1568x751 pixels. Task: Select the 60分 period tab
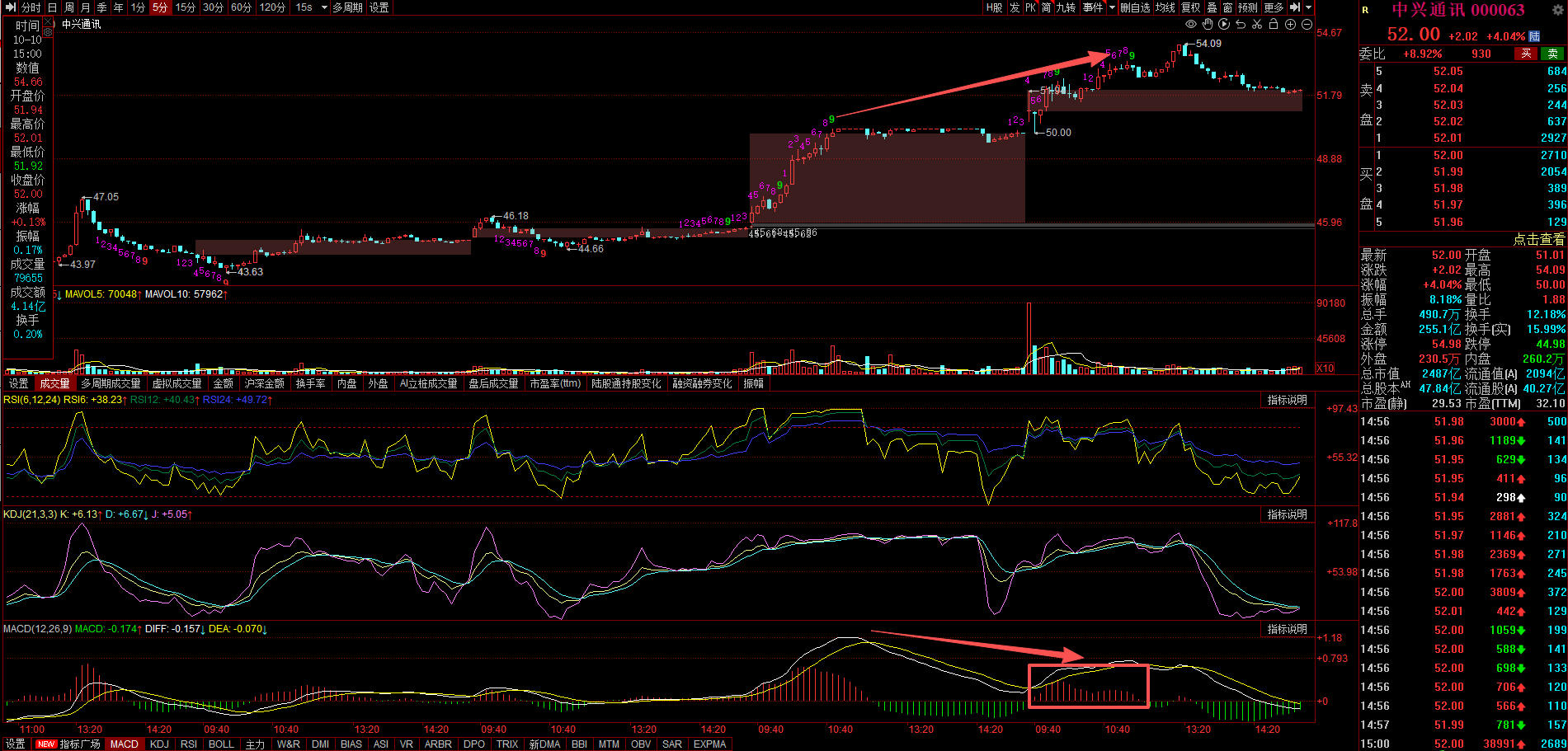[x=241, y=7]
